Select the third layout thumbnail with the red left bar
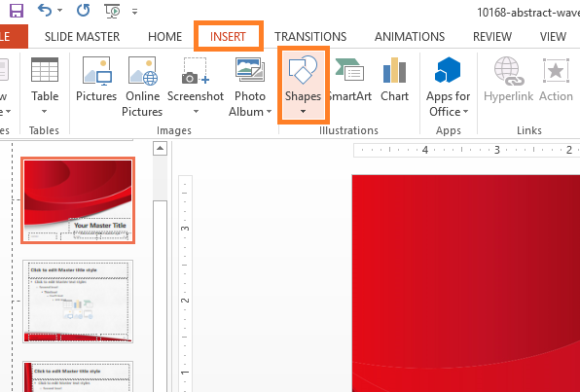This screenshot has height=392, width=580. point(78,376)
